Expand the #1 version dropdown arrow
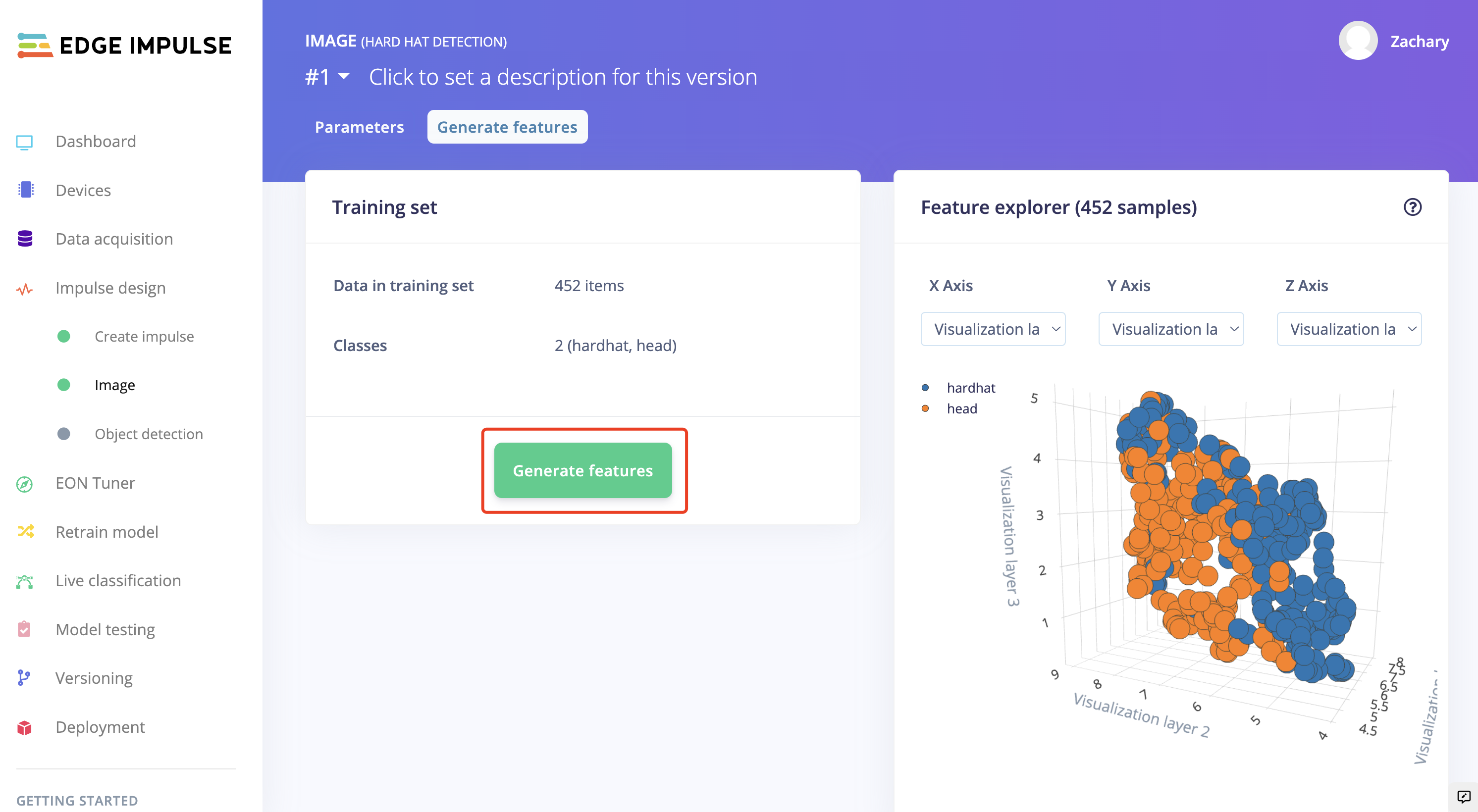 [344, 76]
